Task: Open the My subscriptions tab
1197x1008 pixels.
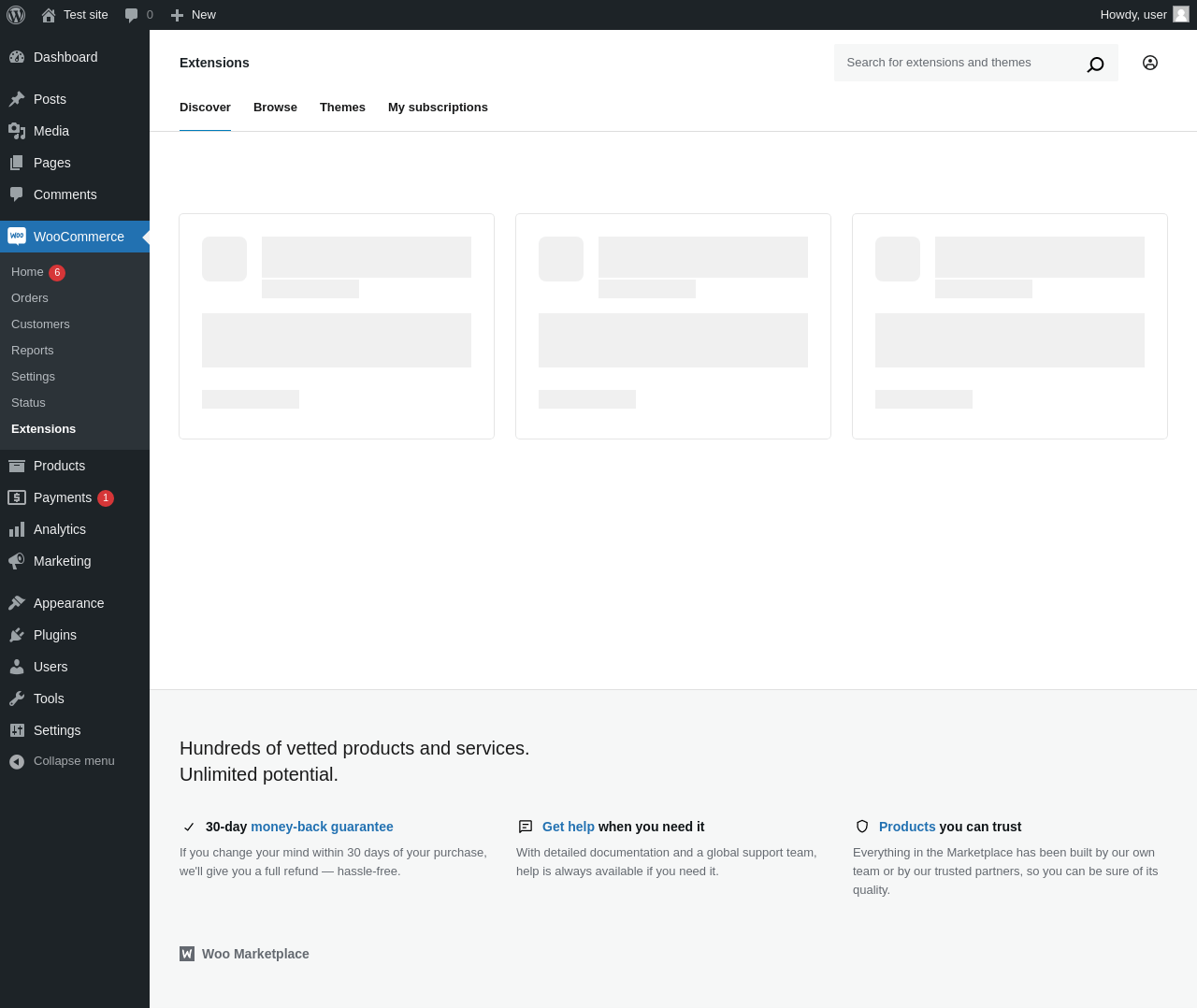Action: click(438, 108)
